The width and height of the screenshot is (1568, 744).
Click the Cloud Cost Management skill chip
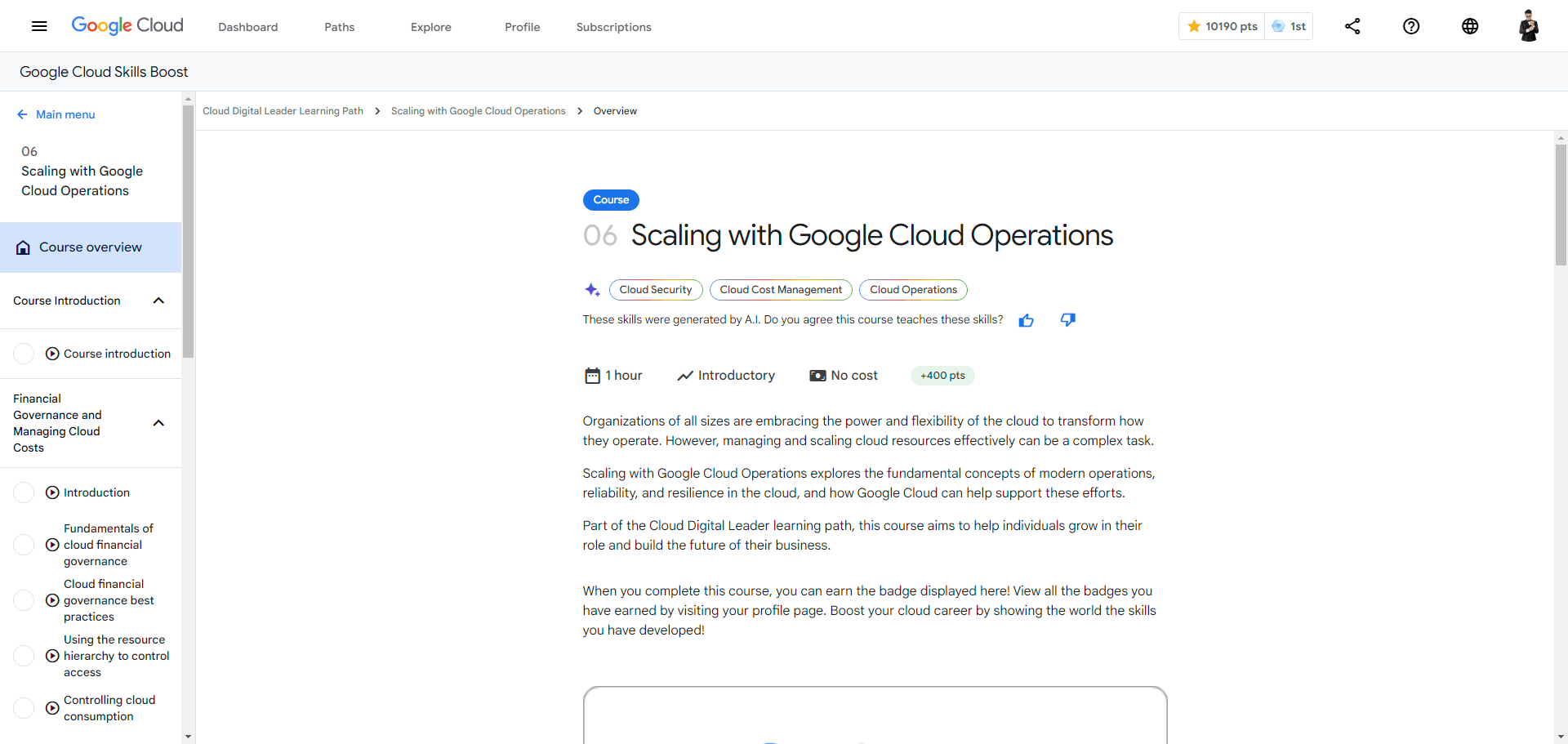coord(781,290)
